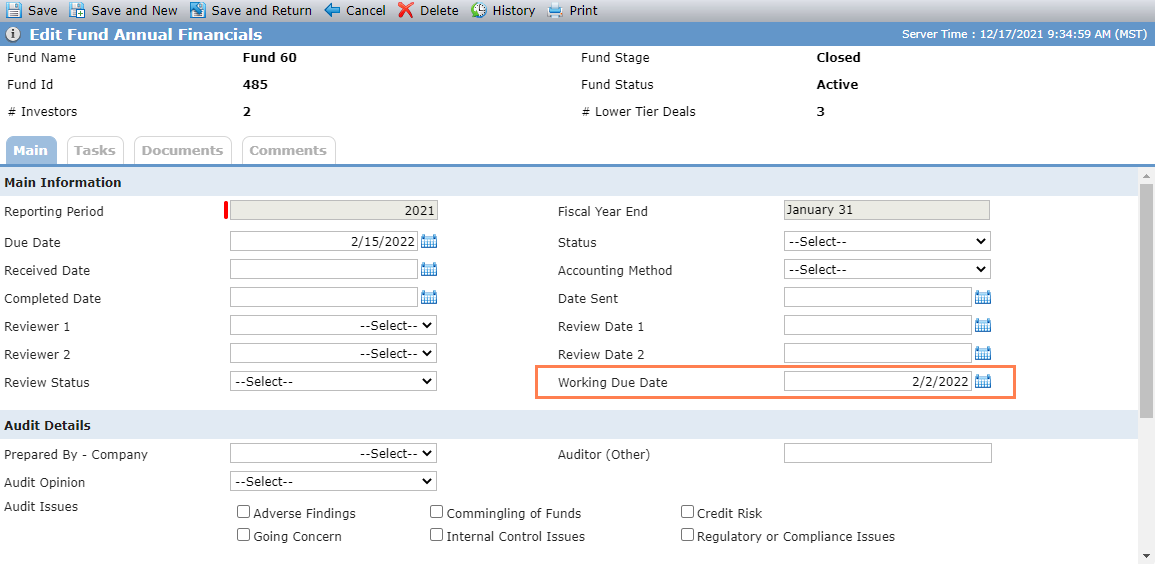Expand the Reviewer 1 dropdown
1155x564 pixels.
[333, 325]
